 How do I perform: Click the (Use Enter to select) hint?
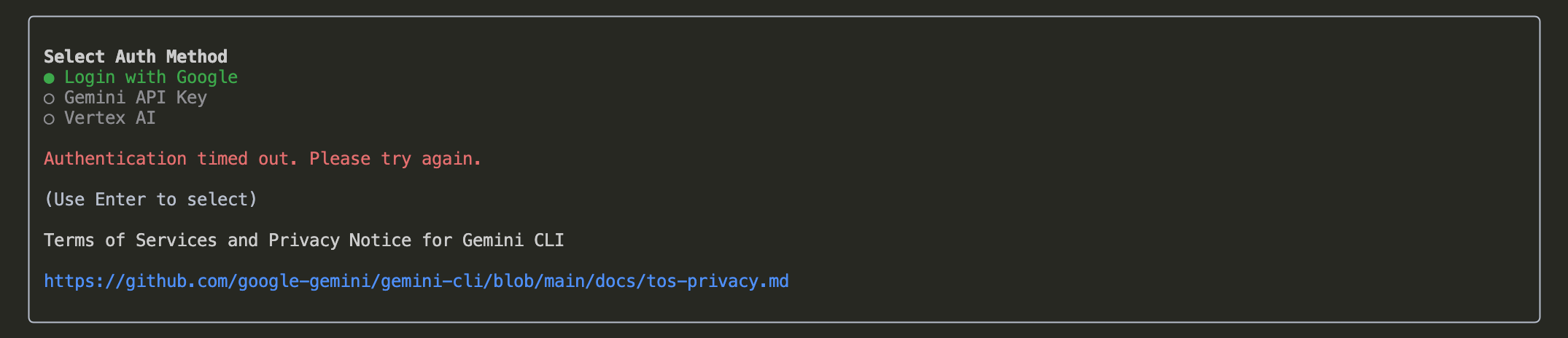point(151,200)
